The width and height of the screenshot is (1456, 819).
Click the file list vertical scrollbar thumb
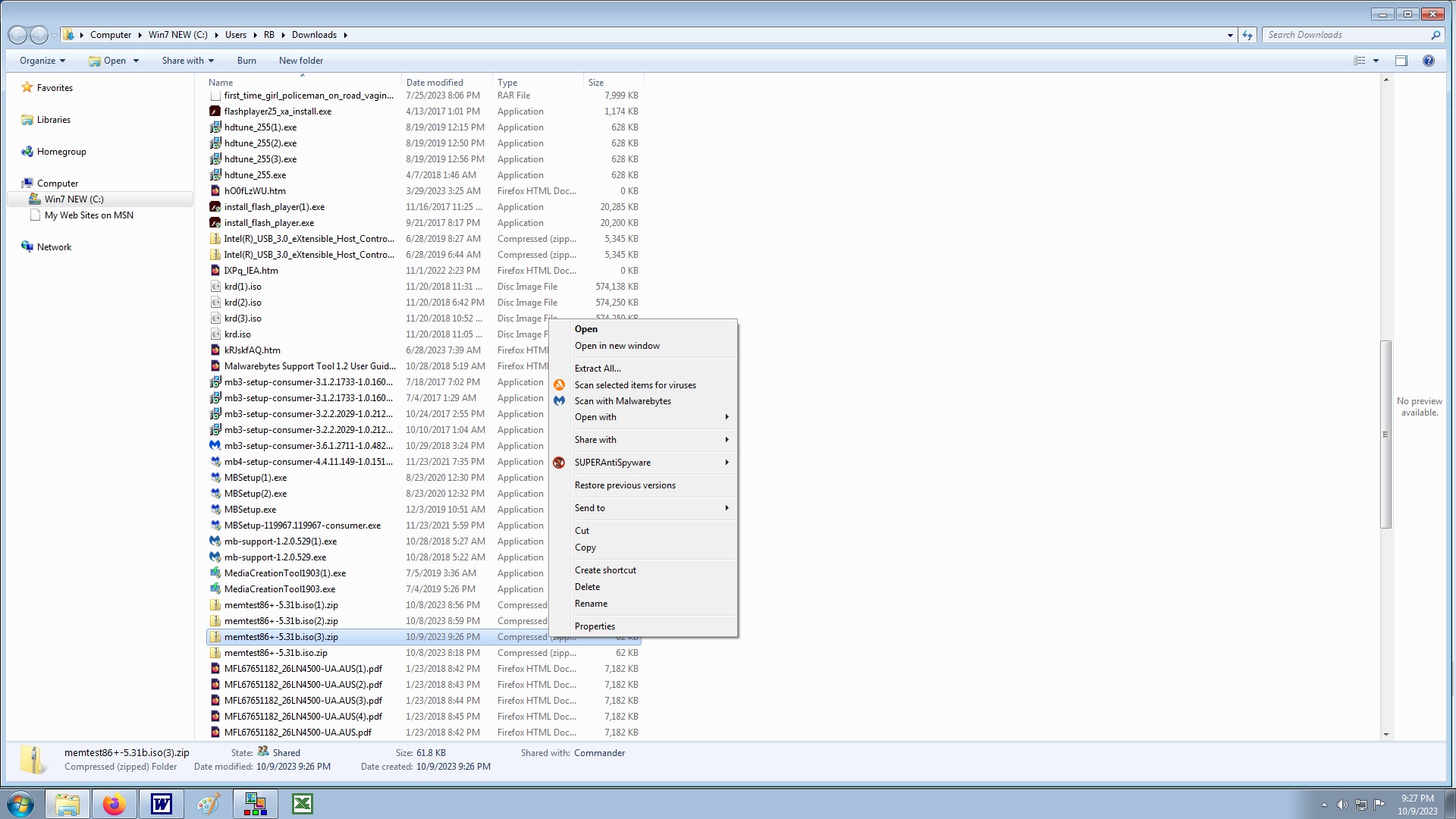pyautogui.click(x=1385, y=434)
